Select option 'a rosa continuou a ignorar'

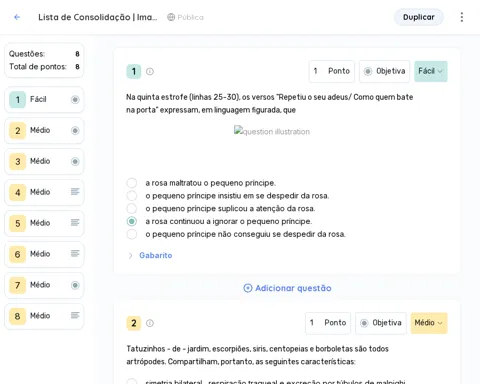coord(132,221)
